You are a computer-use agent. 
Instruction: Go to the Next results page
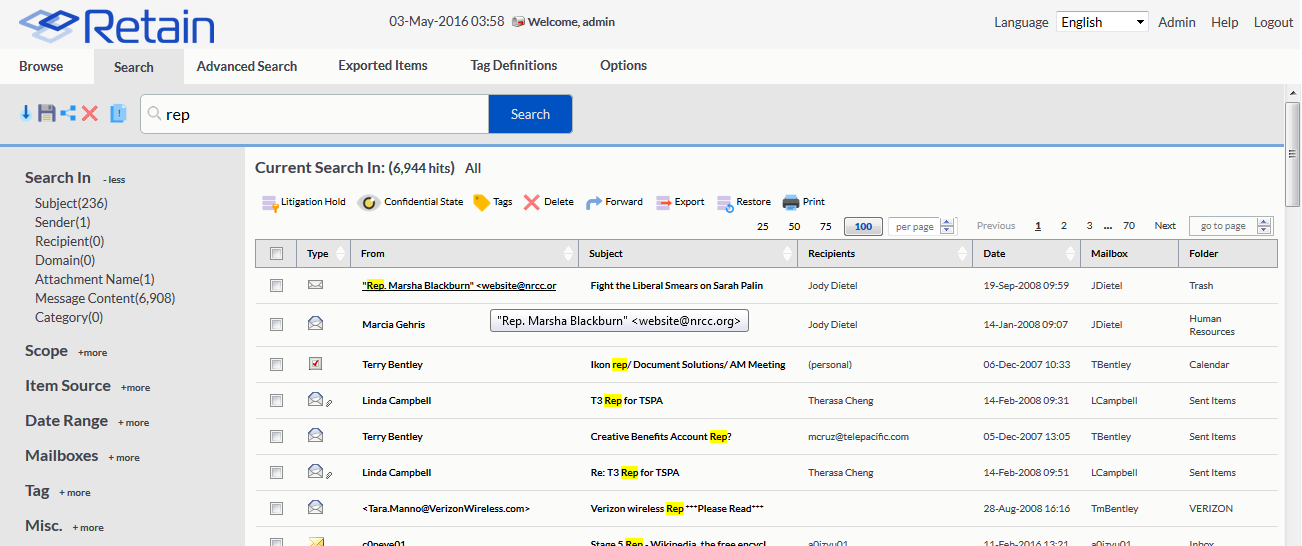click(1165, 226)
